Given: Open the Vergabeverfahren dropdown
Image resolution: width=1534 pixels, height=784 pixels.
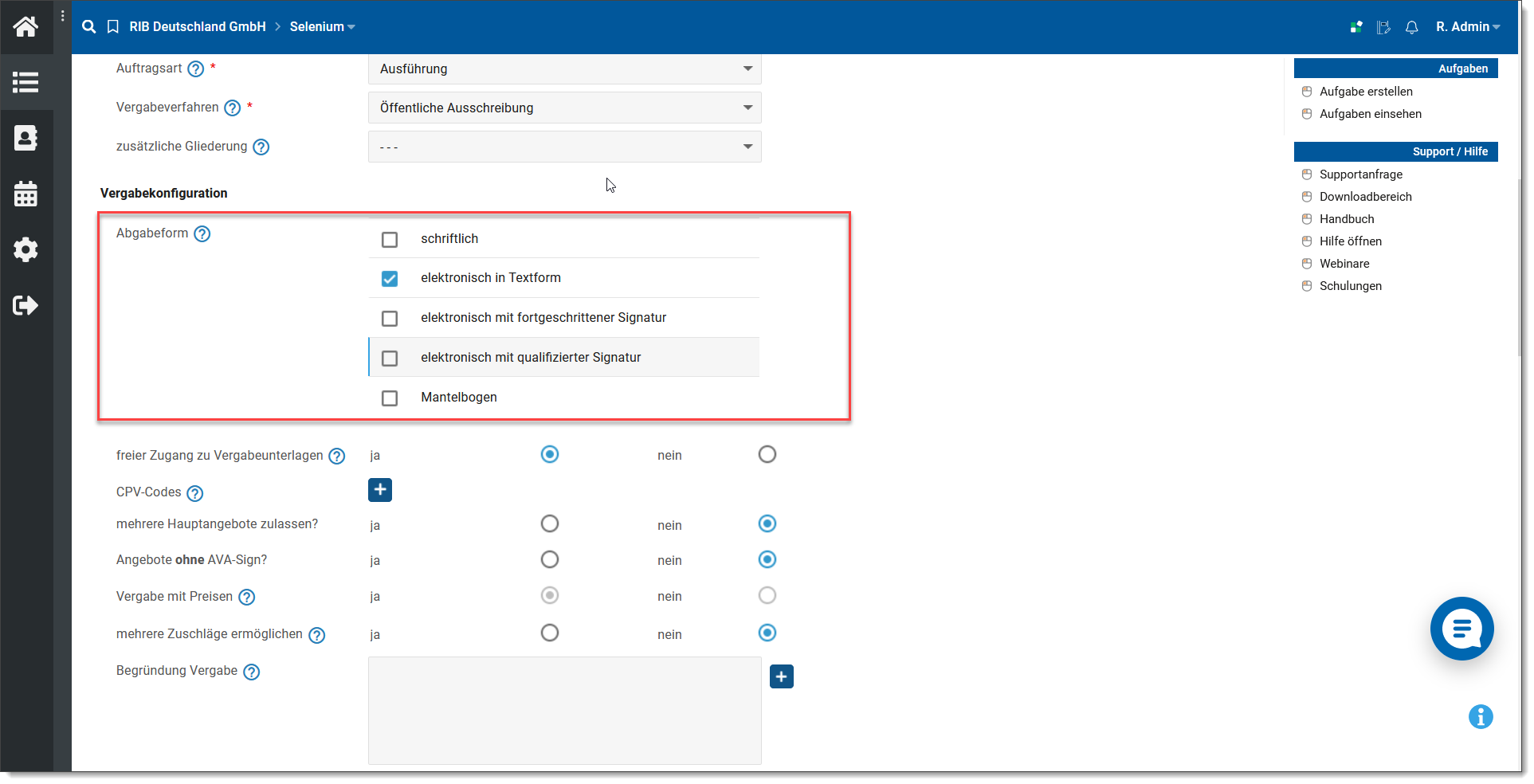Looking at the screenshot, I should pos(565,108).
